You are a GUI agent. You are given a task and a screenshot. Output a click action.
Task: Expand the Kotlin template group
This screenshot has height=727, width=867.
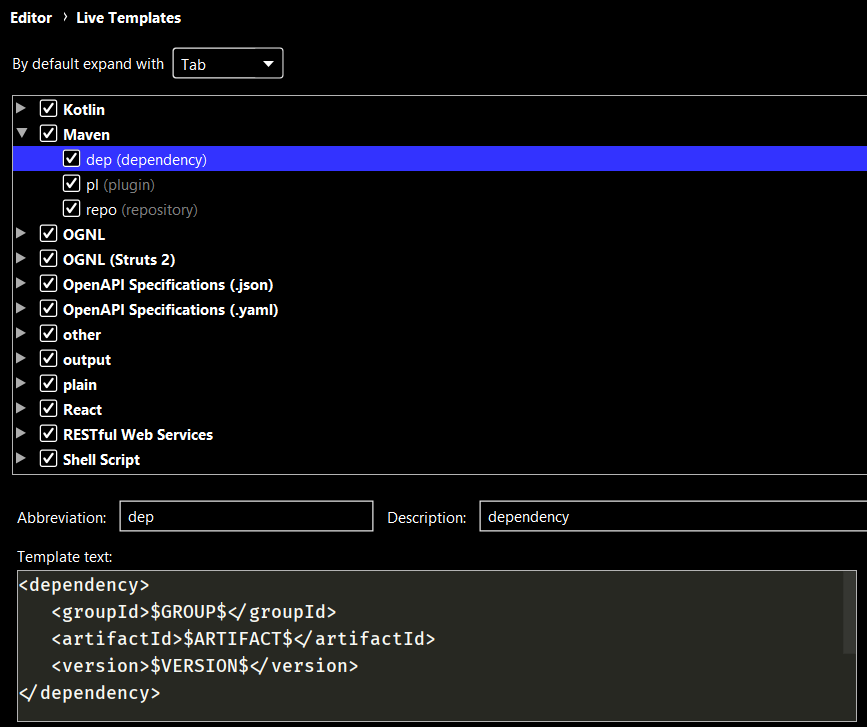[x=22, y=109]
